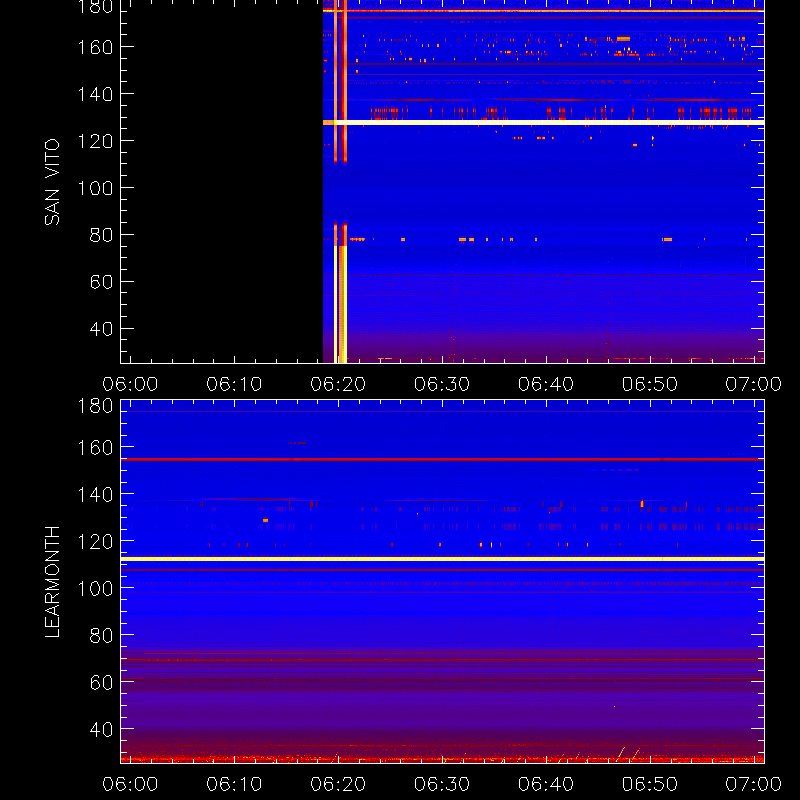Pick the 100 tick label on Learmonth axis
800x800 pixels.
point(95,588)
